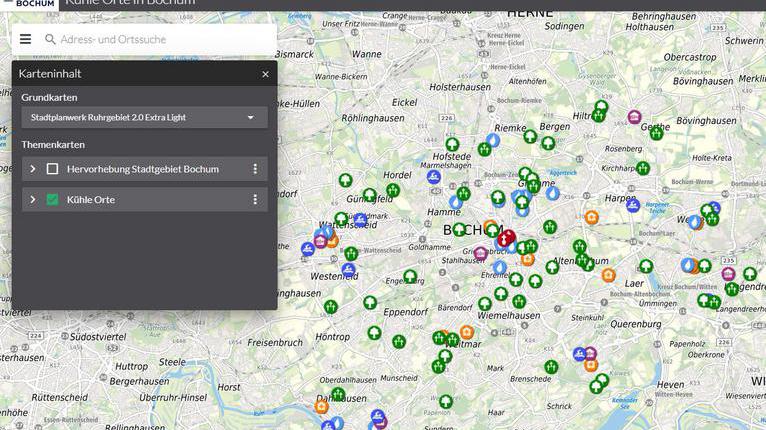This screenshot has width=766, height=430.
Task: Select green tree marker west of Hordel
Action: pyautogui.click(x=345, y=180)
